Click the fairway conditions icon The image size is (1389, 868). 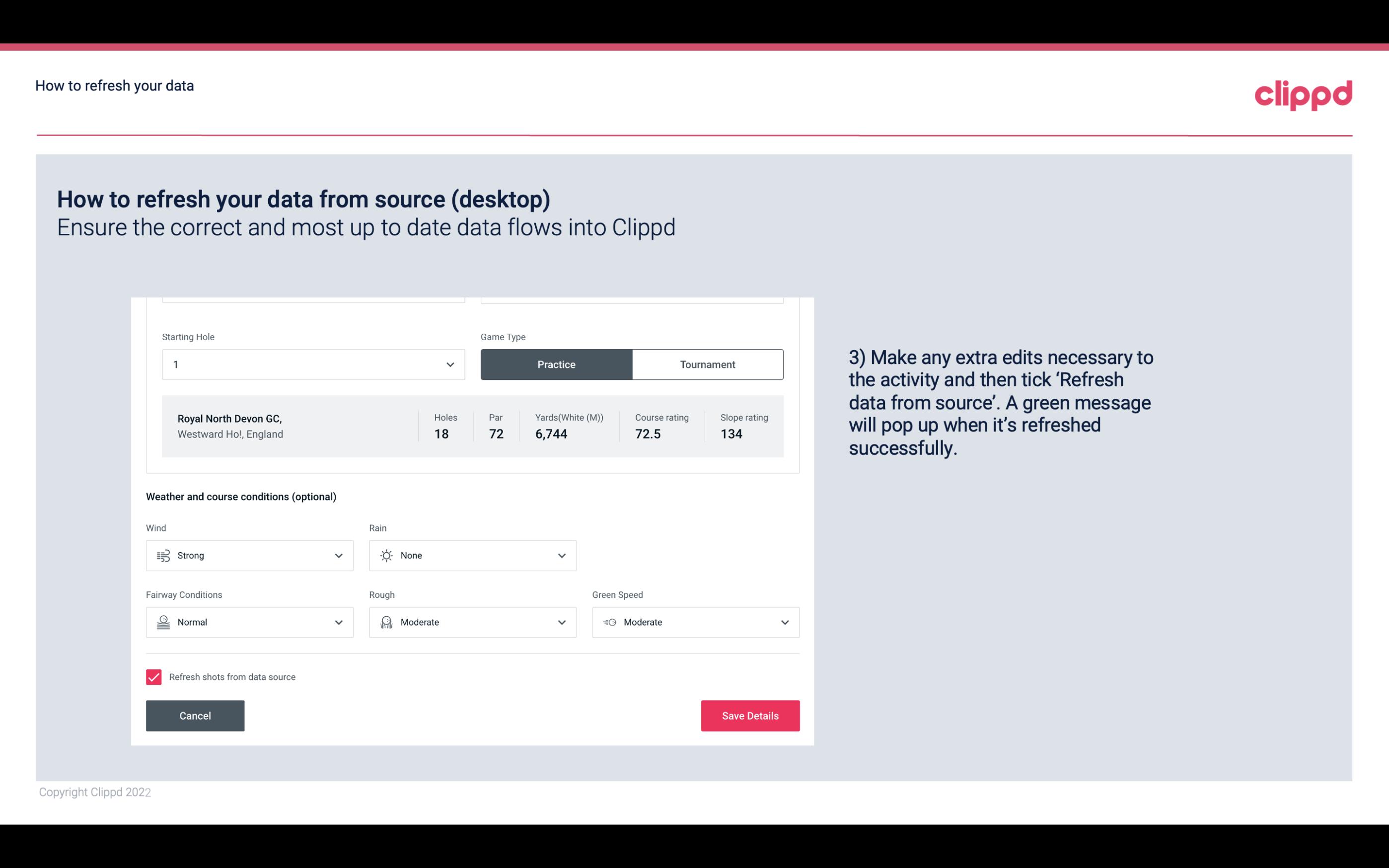[x=163, y=622]
